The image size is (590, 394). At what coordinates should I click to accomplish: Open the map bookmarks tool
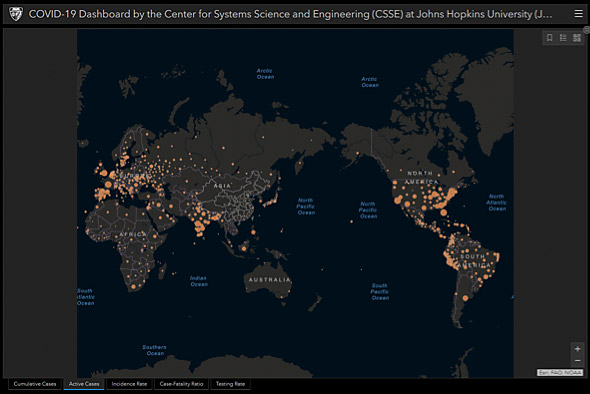[549, 38]
